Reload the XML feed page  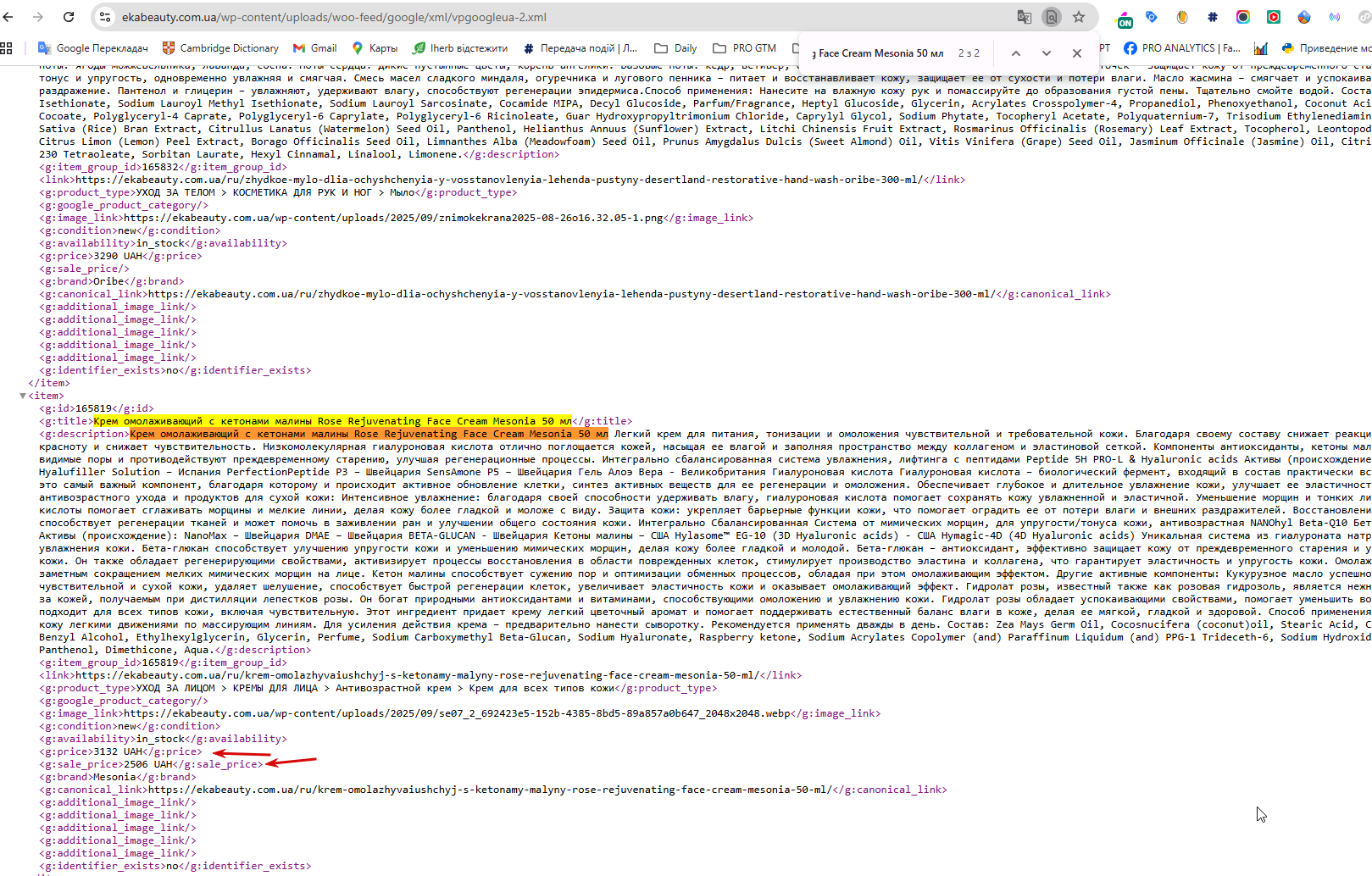click(x=69, y=17)
